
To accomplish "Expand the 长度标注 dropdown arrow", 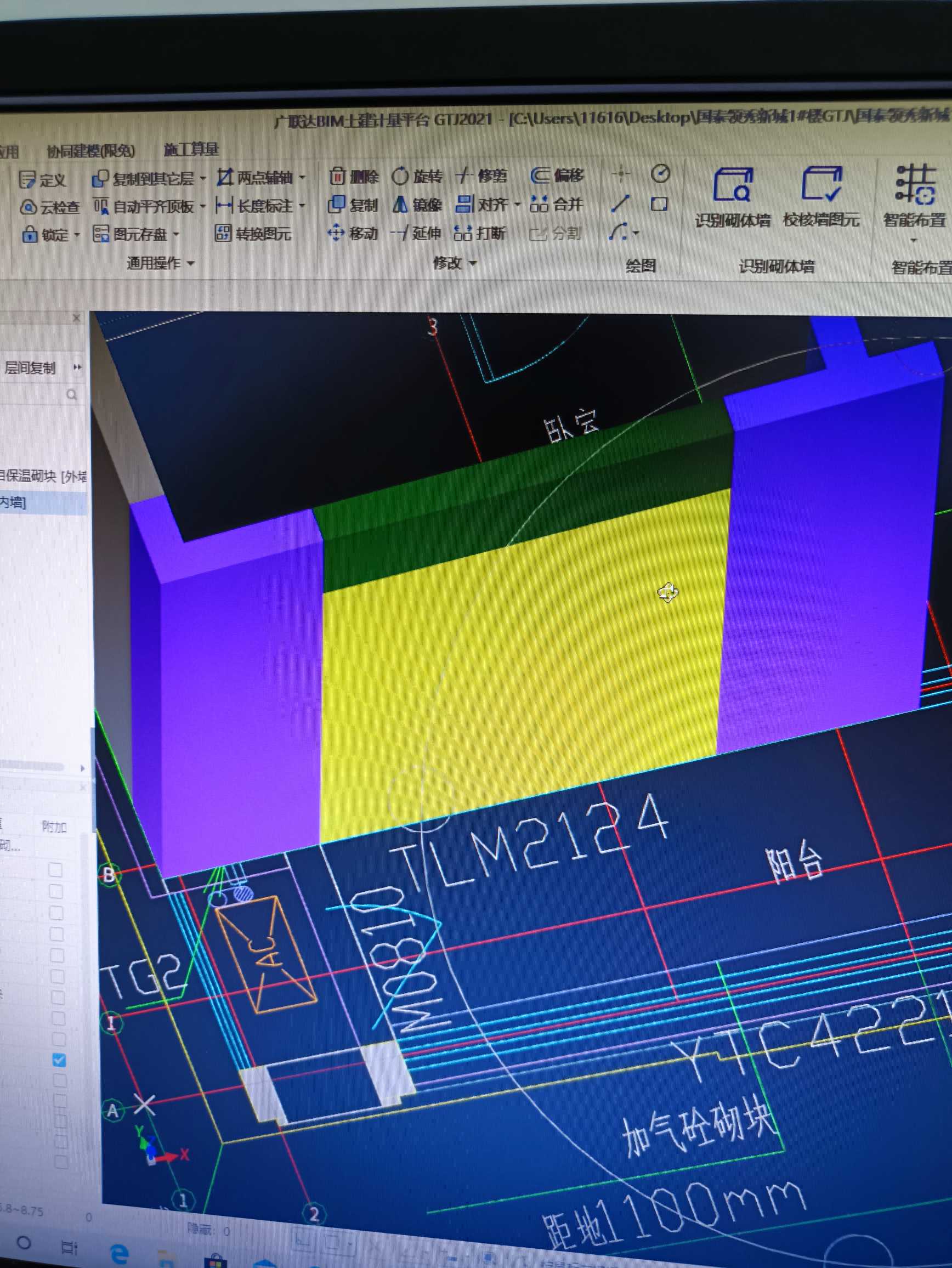I will [302, 205].
